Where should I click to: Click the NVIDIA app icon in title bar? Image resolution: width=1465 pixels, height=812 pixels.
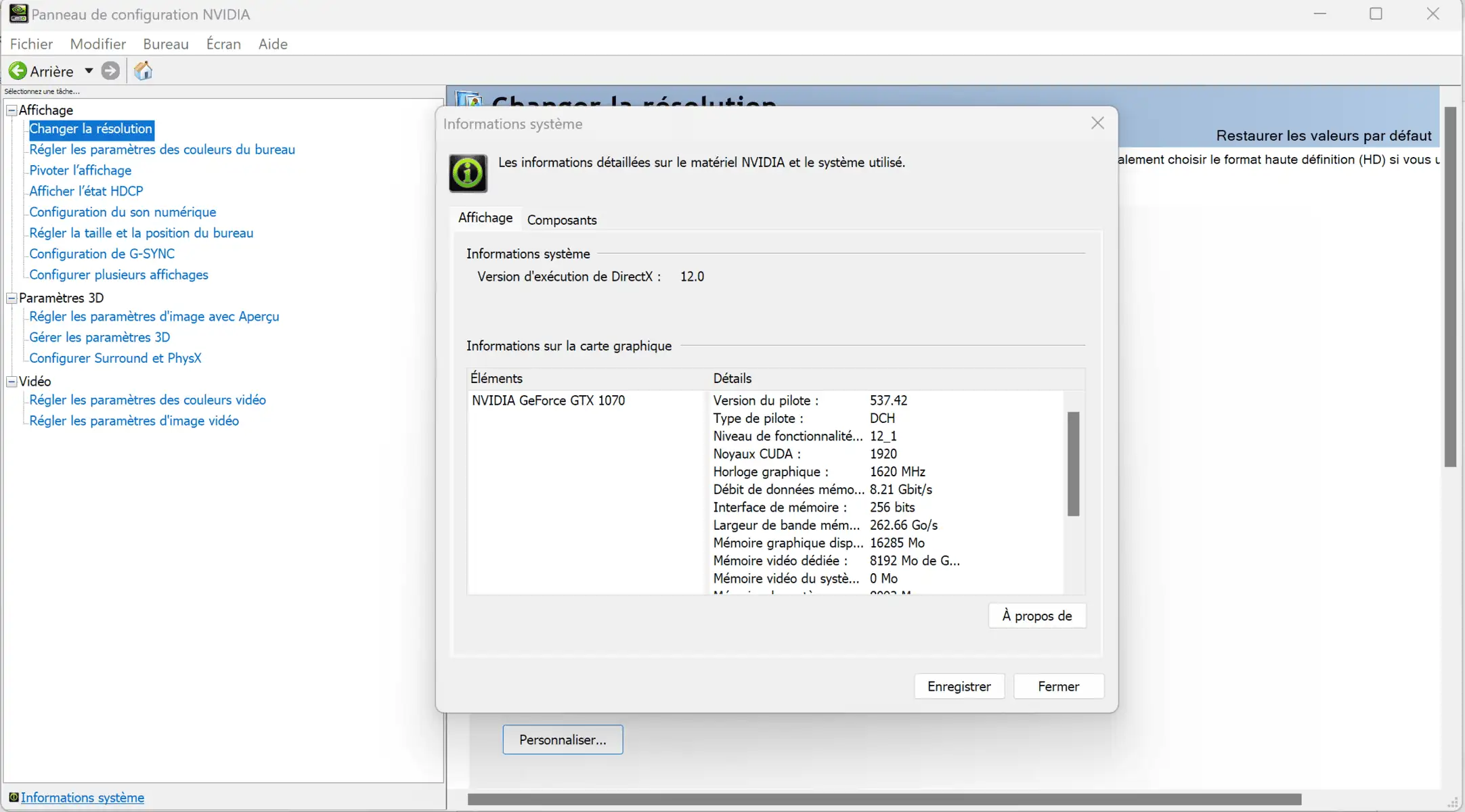tap(18, 14)
